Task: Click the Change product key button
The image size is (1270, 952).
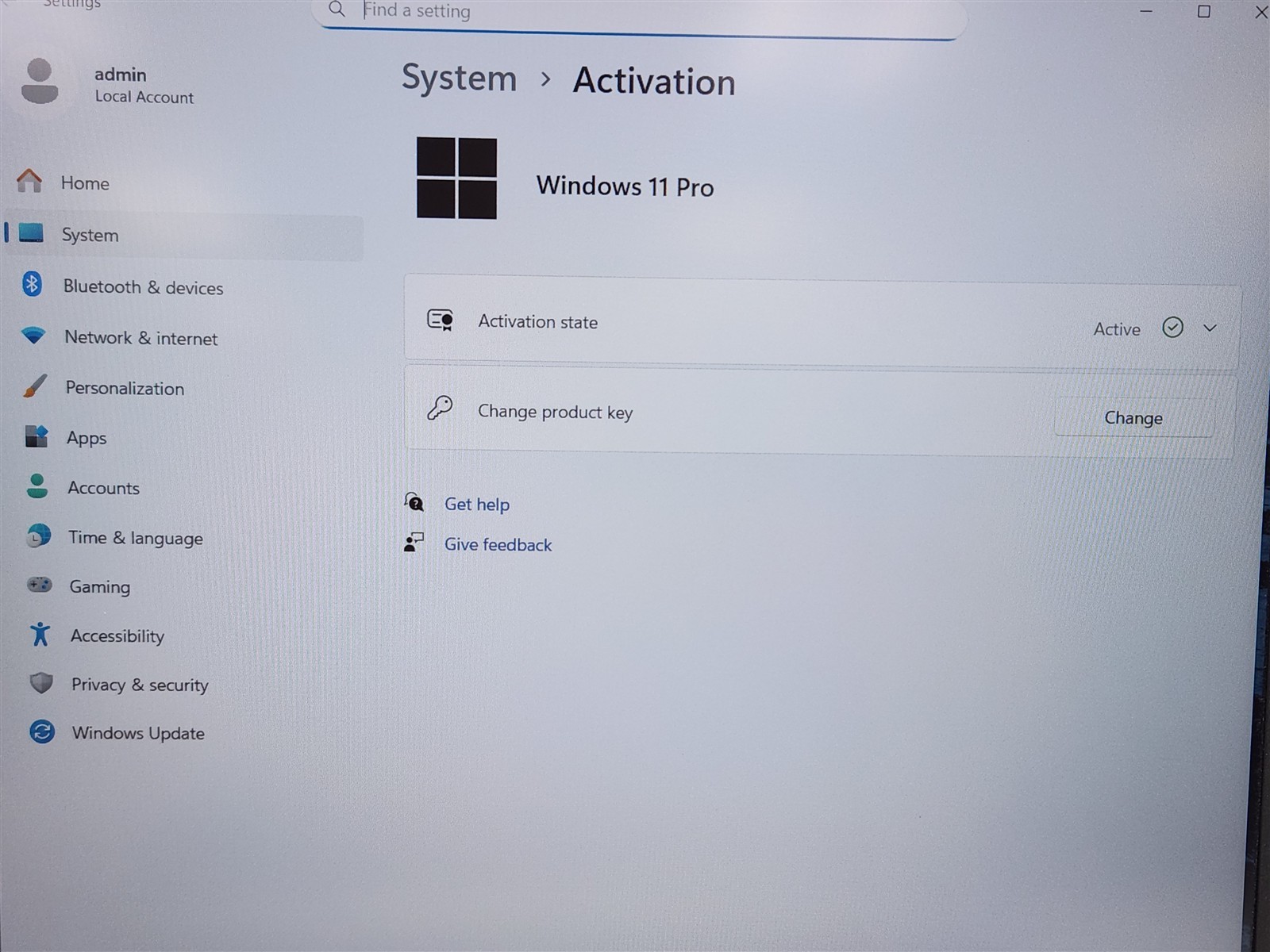Action: click(1133, 418)
